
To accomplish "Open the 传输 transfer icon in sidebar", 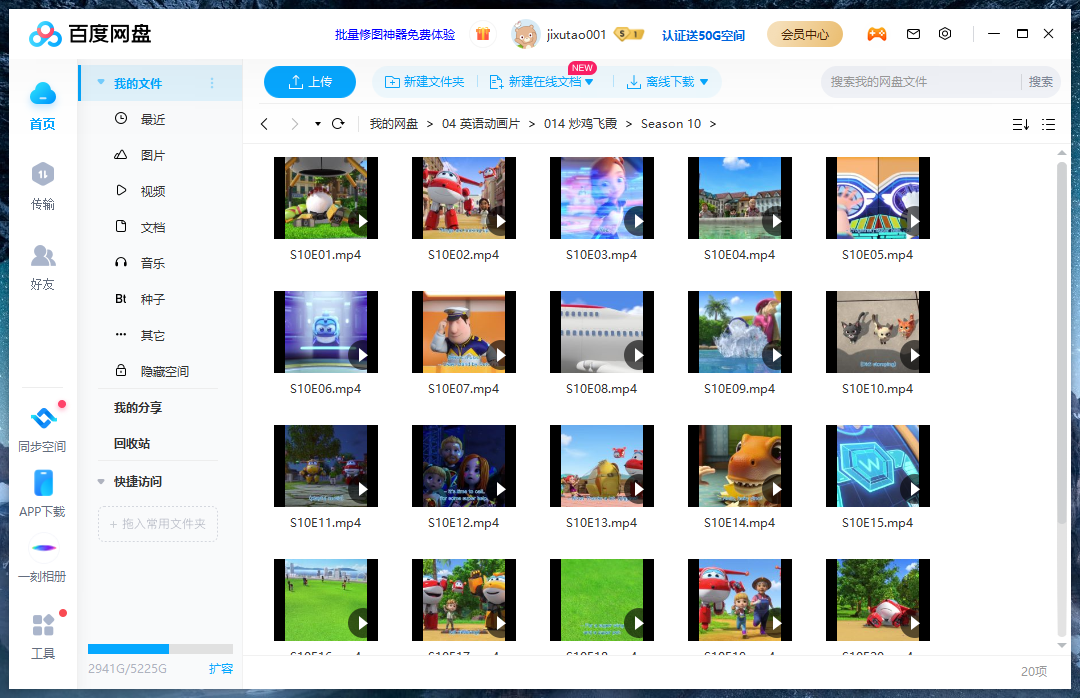I will point(43,174).
